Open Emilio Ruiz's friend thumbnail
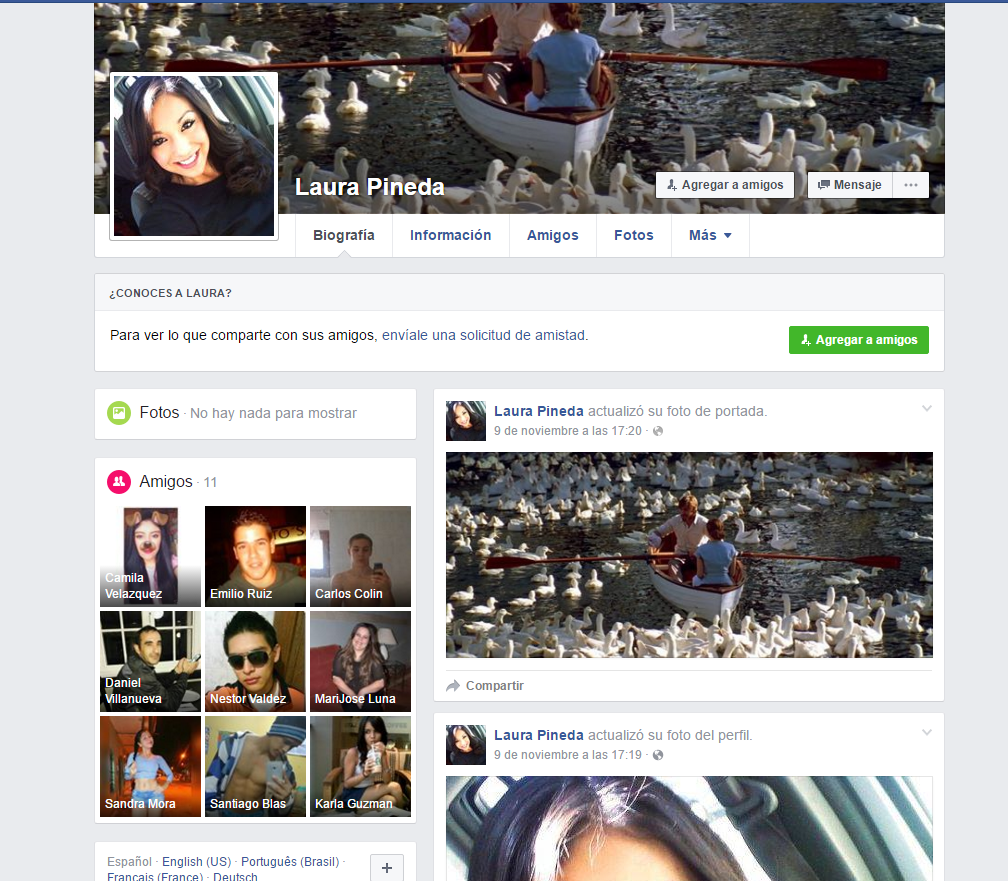1008x881 pixels. [x=255, y=556]
